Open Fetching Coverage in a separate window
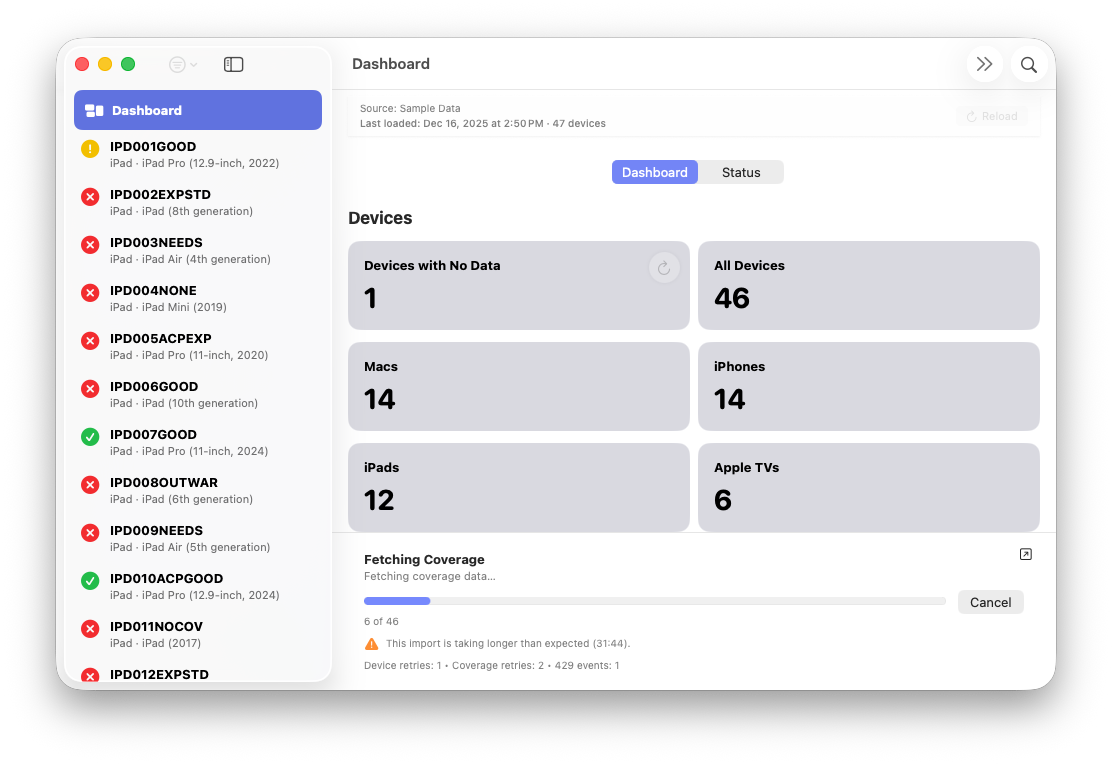Viewport: 1112px width, 764px height. click(x=1025, y=553)
